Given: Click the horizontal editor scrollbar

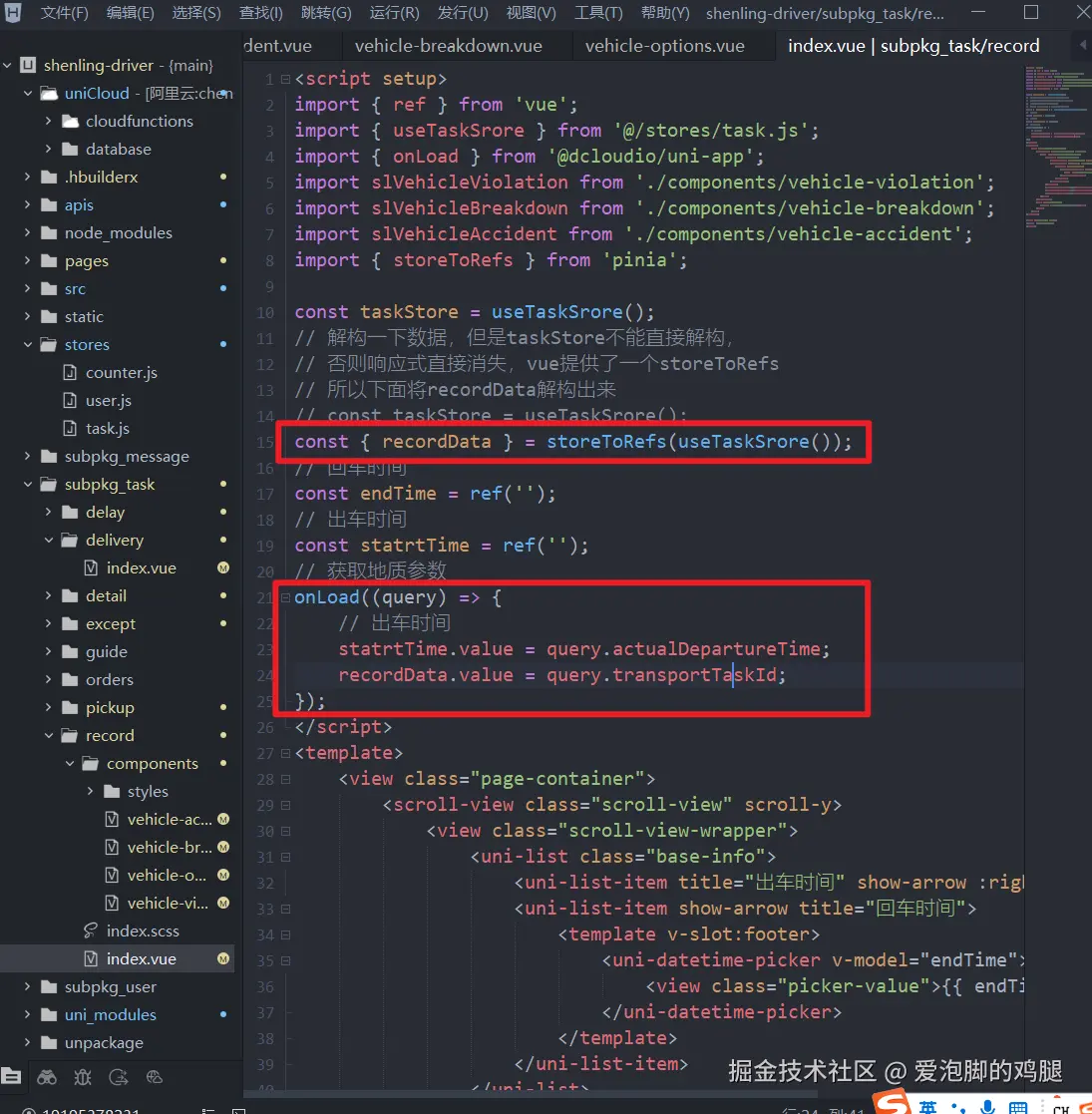Looking at the screenshot, I should point(530,1094).
